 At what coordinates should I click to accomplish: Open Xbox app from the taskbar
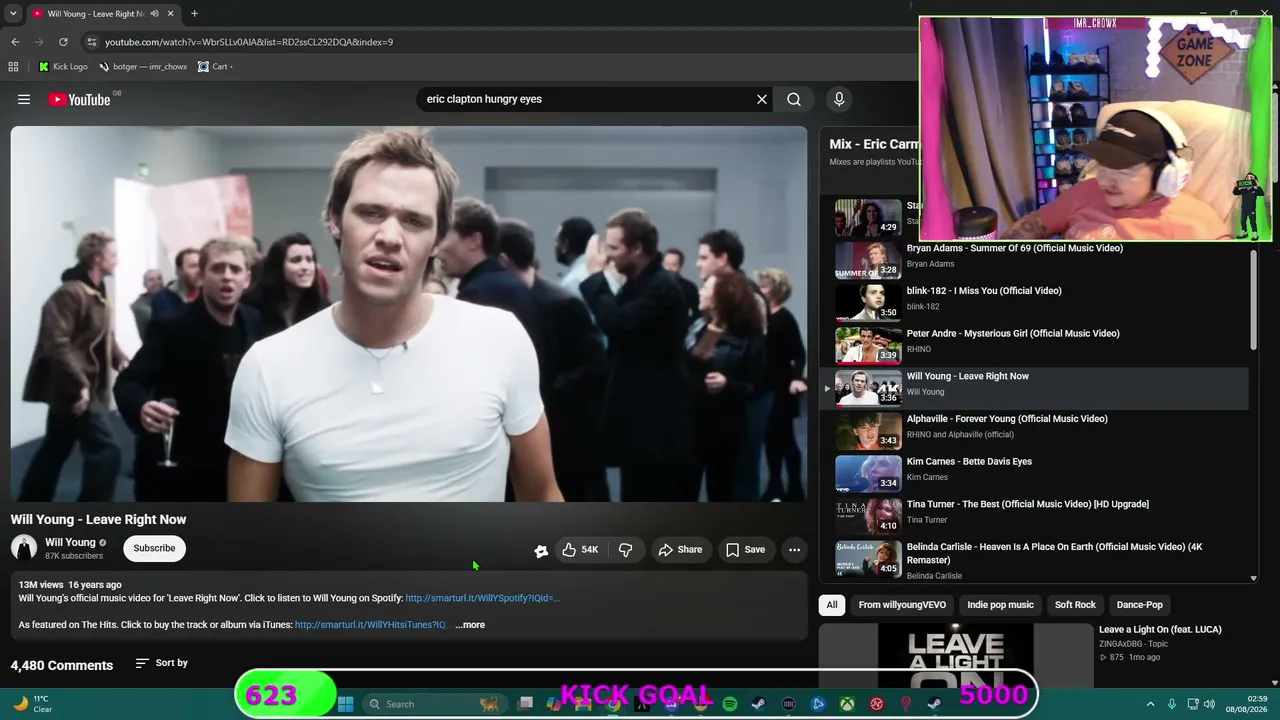[x=847, y=704]
